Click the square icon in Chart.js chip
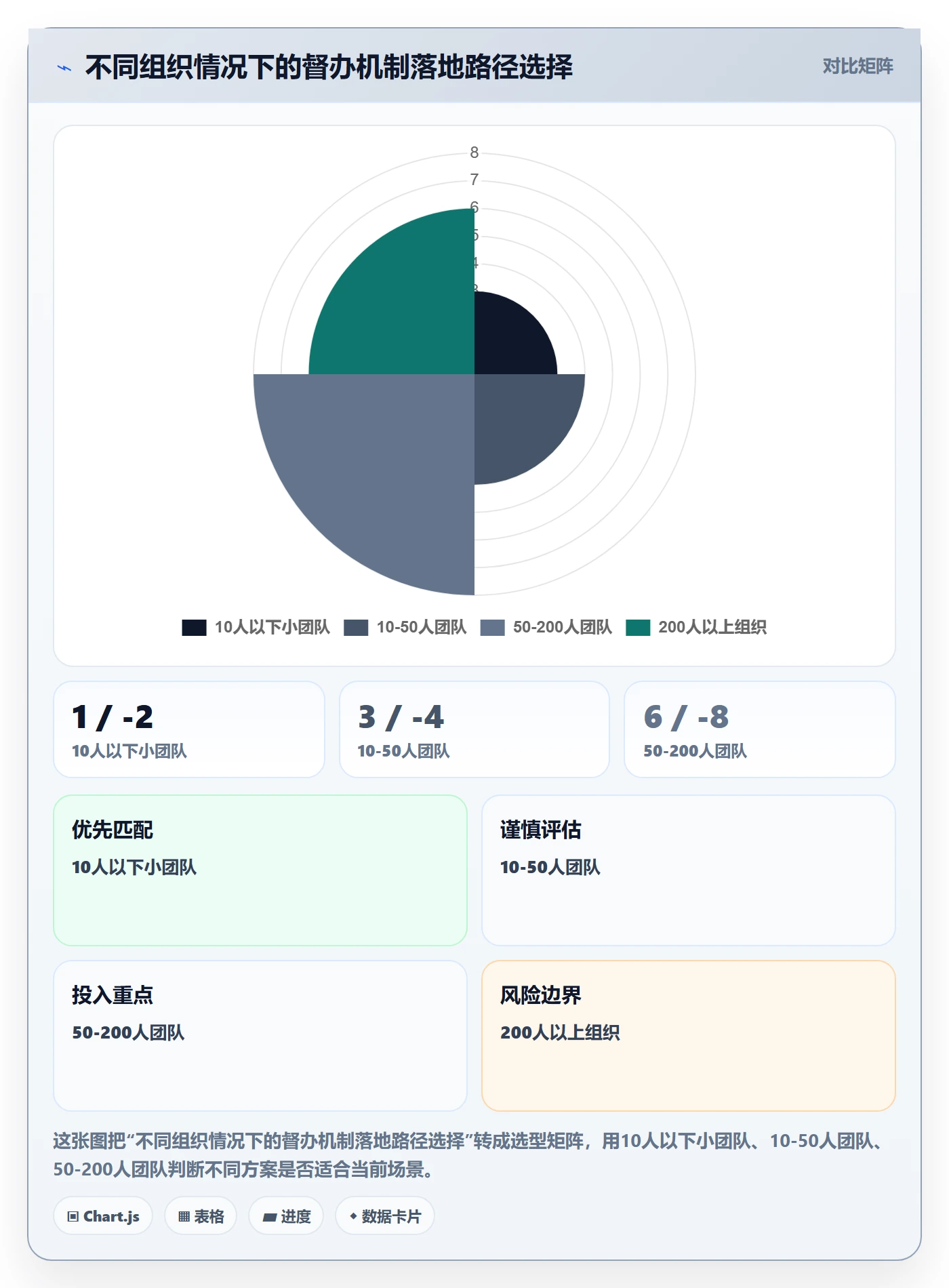The width and height of the screenshot is (949, 1288). coord(73,1217)
